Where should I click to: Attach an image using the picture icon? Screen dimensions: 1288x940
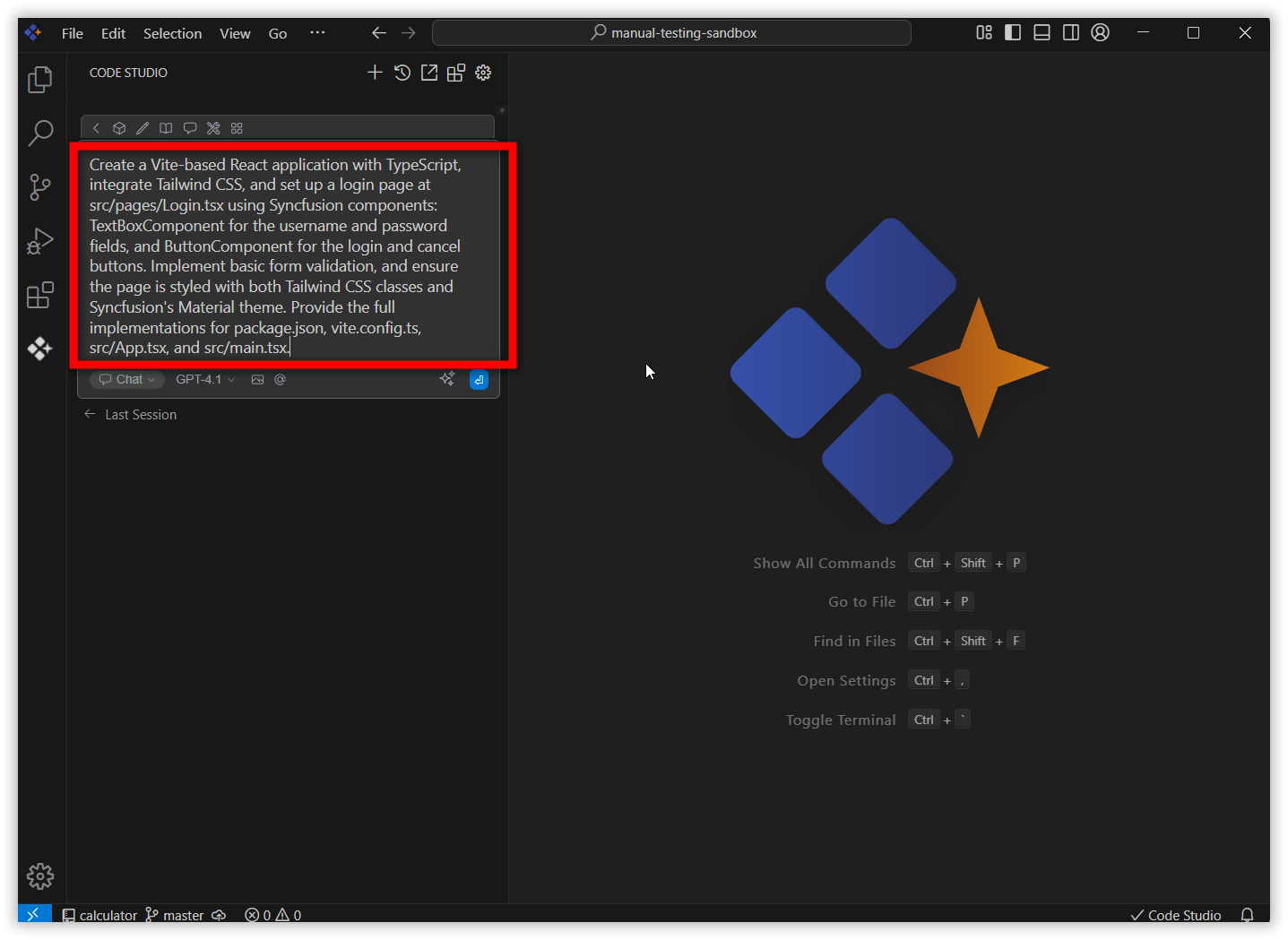[x=258, y=380]
